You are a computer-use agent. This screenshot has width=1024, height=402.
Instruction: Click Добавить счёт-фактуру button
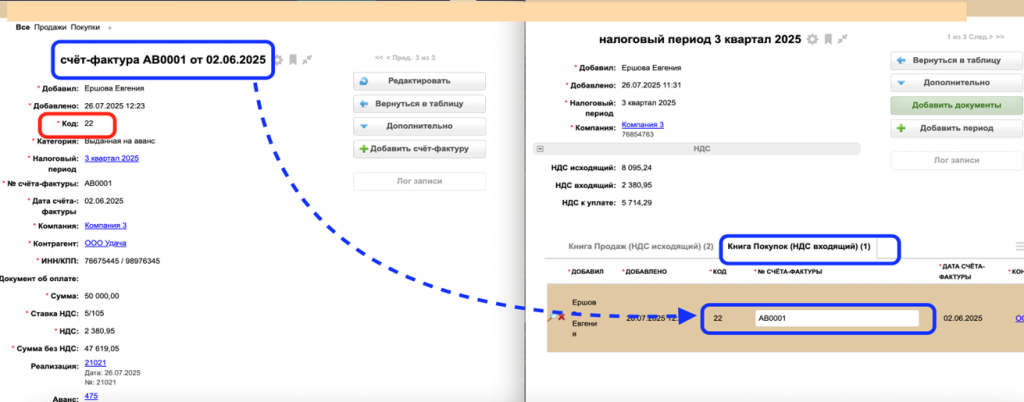pos(420,149)
